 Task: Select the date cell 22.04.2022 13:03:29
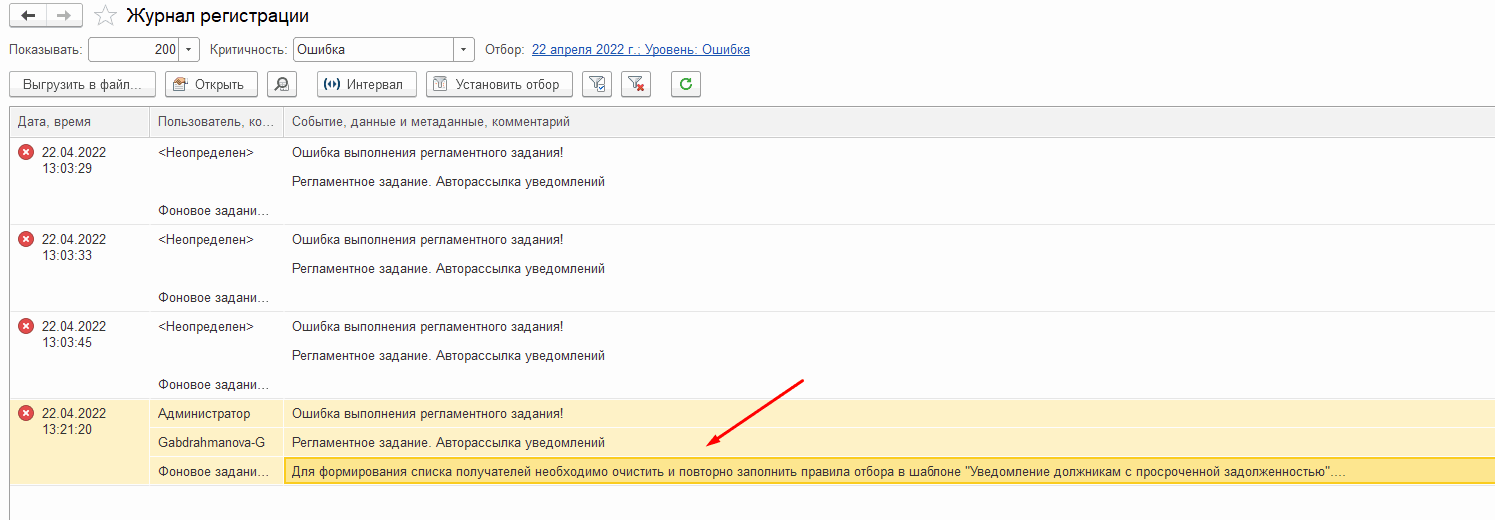pyautogui.click(x=80, y=181)
